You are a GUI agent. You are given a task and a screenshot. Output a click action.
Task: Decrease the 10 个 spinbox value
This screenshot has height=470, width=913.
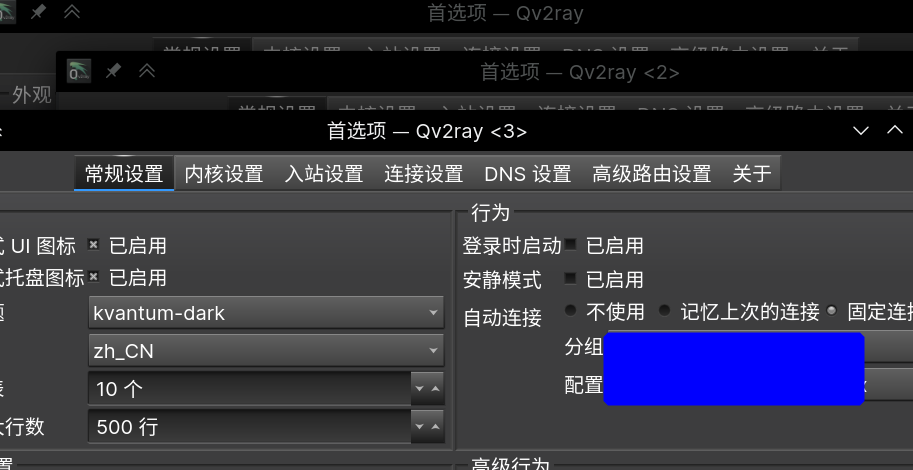(419, 388)
